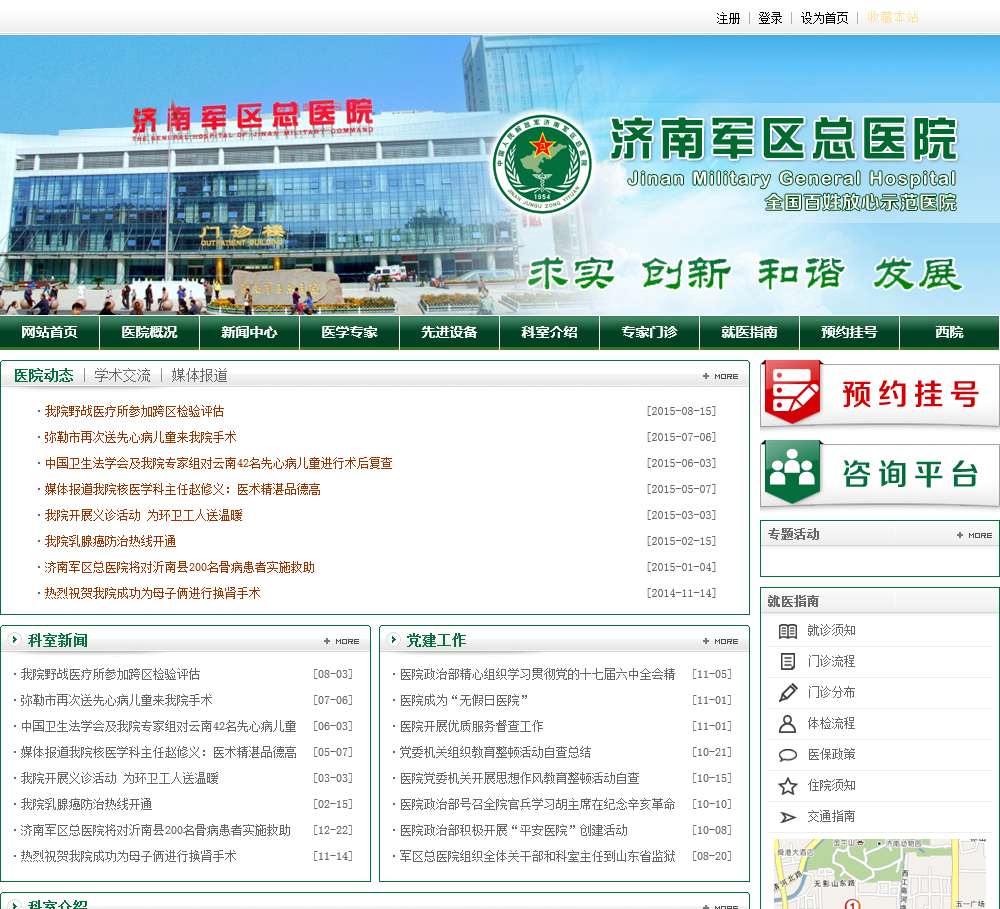
Task: Switch to the 学术交流 tab
Action: [122, 375]
